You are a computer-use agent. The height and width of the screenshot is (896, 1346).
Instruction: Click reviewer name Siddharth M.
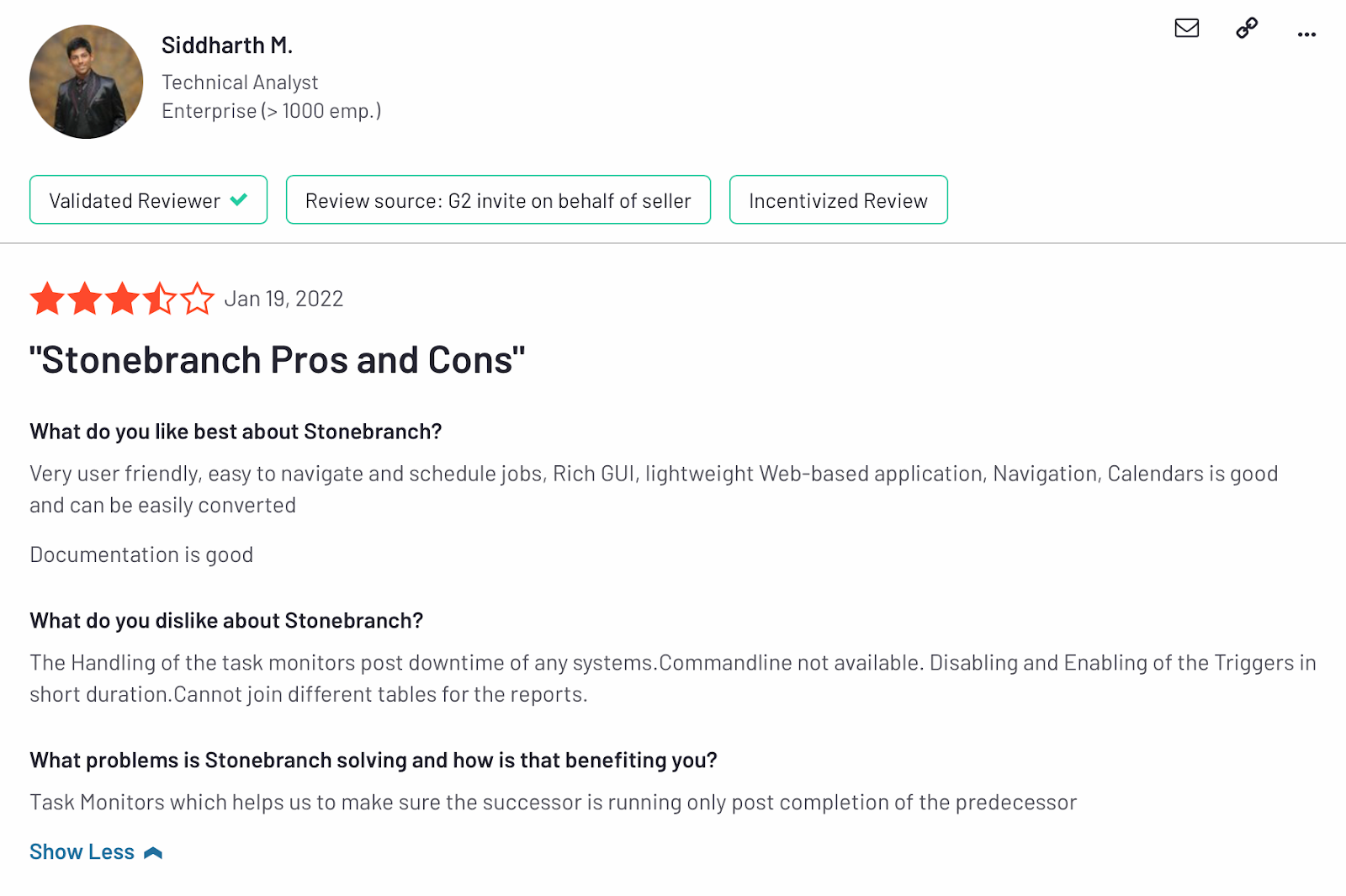pyautogui.click(x=227, y=45)
